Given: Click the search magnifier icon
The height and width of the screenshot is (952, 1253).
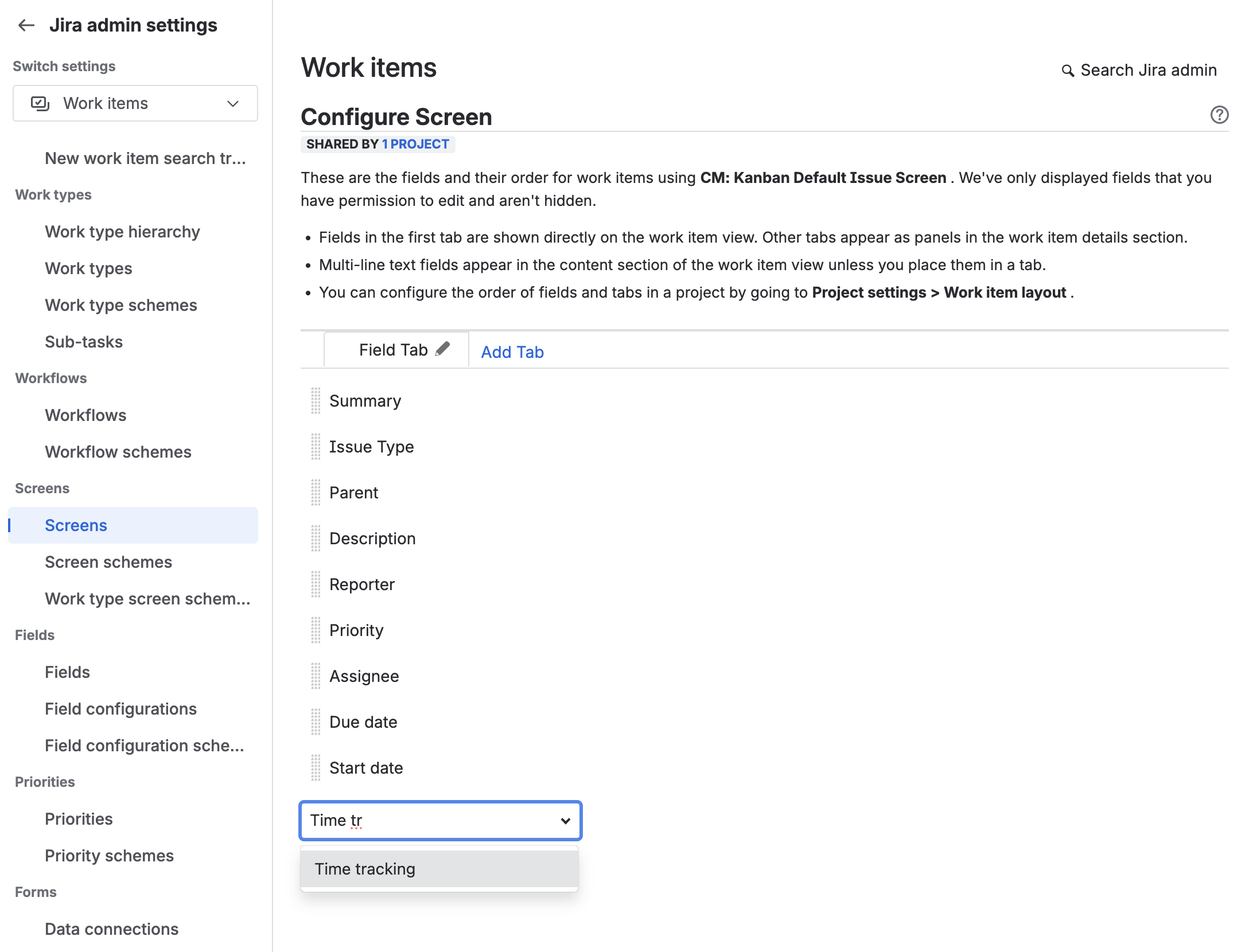Looking at the screenshot, I should click(x=1067, y=71).
